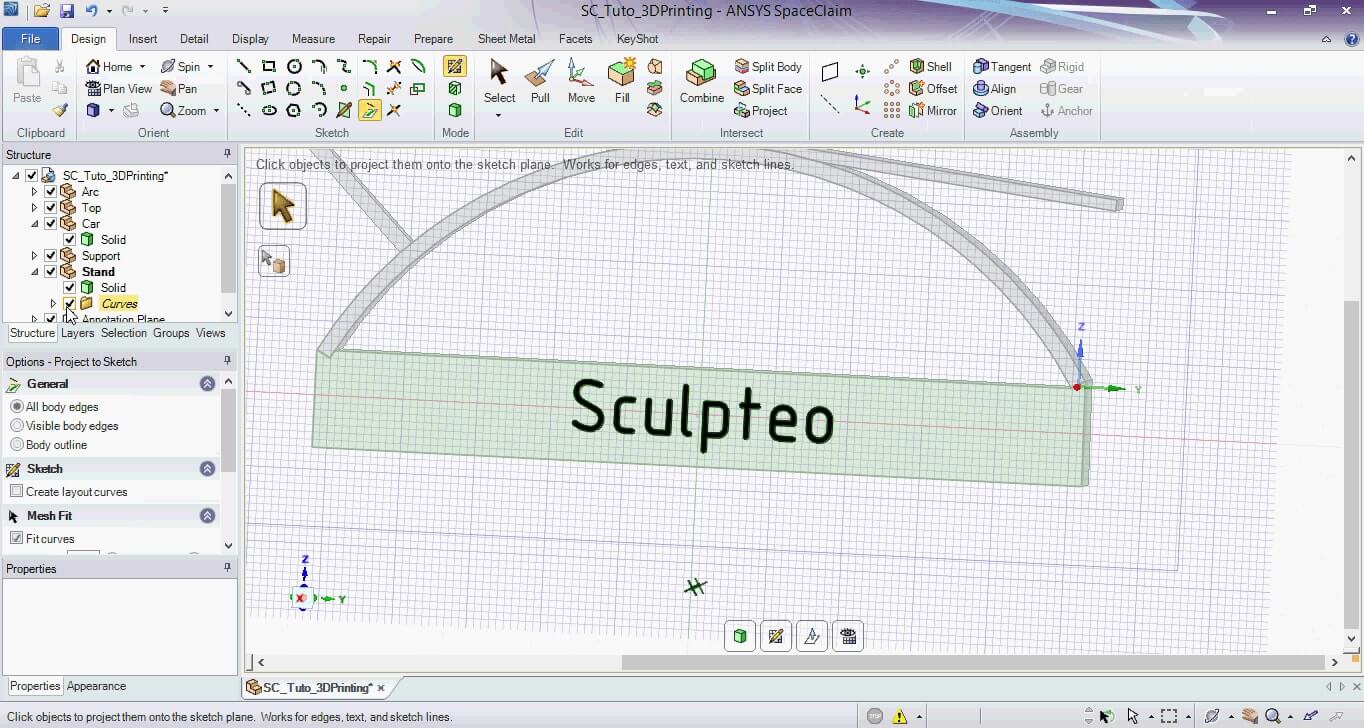Choose the Split Body tool

tap(768, 66)
